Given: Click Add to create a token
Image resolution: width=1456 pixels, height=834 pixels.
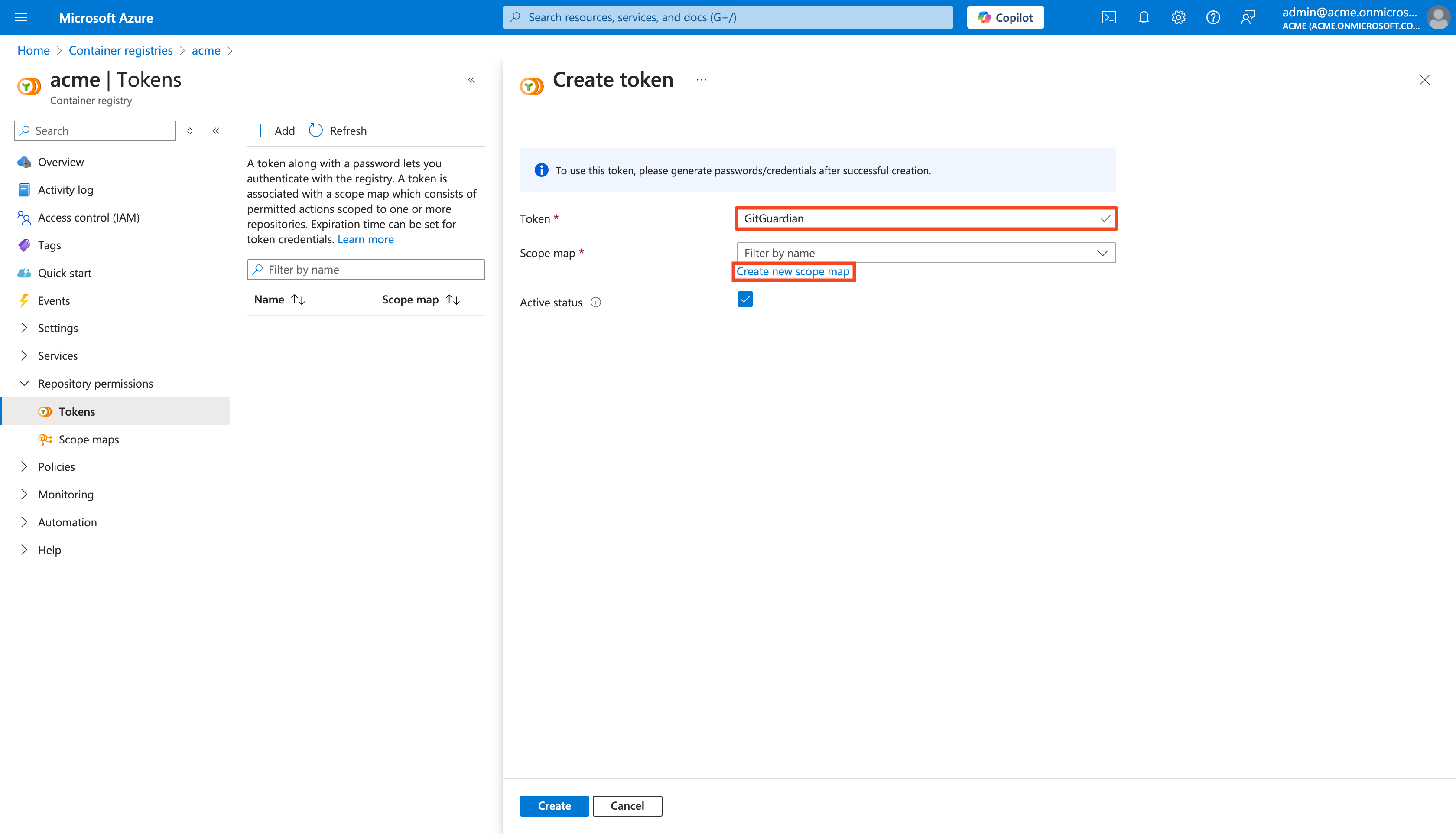Looking at the screenshot, I should (274, 130).
